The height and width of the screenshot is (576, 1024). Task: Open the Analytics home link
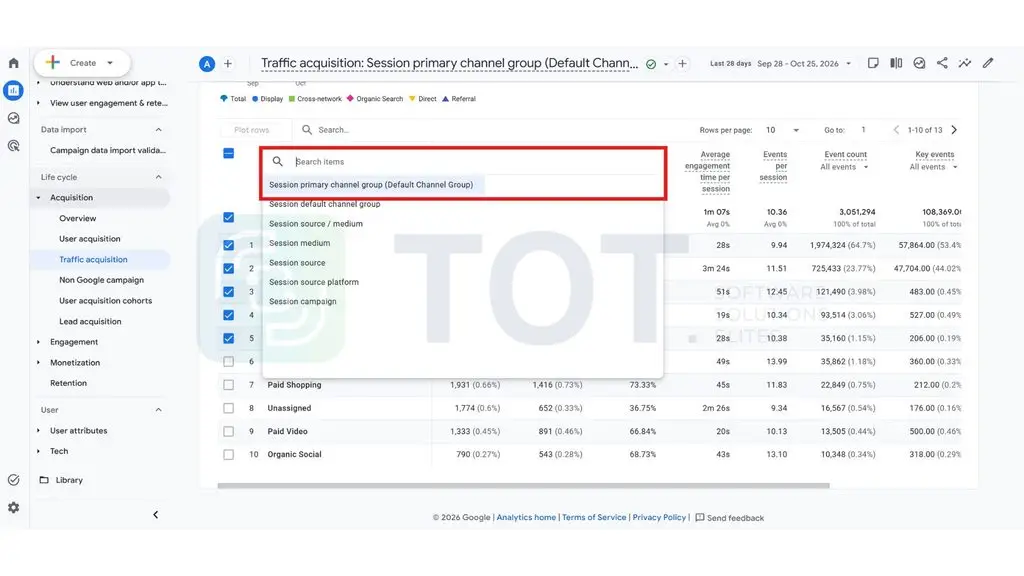[x=526, y=517]
